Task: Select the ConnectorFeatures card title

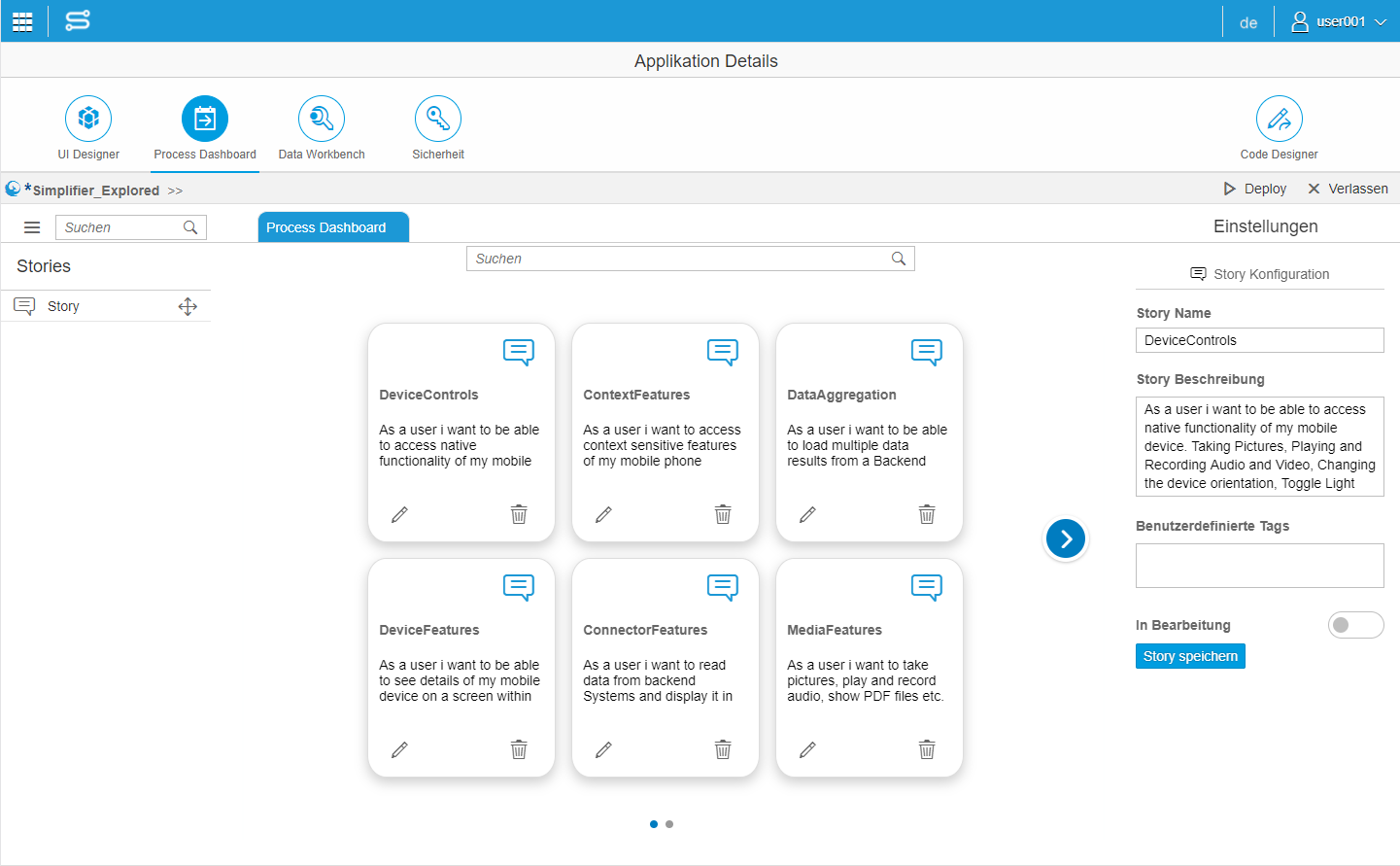Action: (645, 630)
